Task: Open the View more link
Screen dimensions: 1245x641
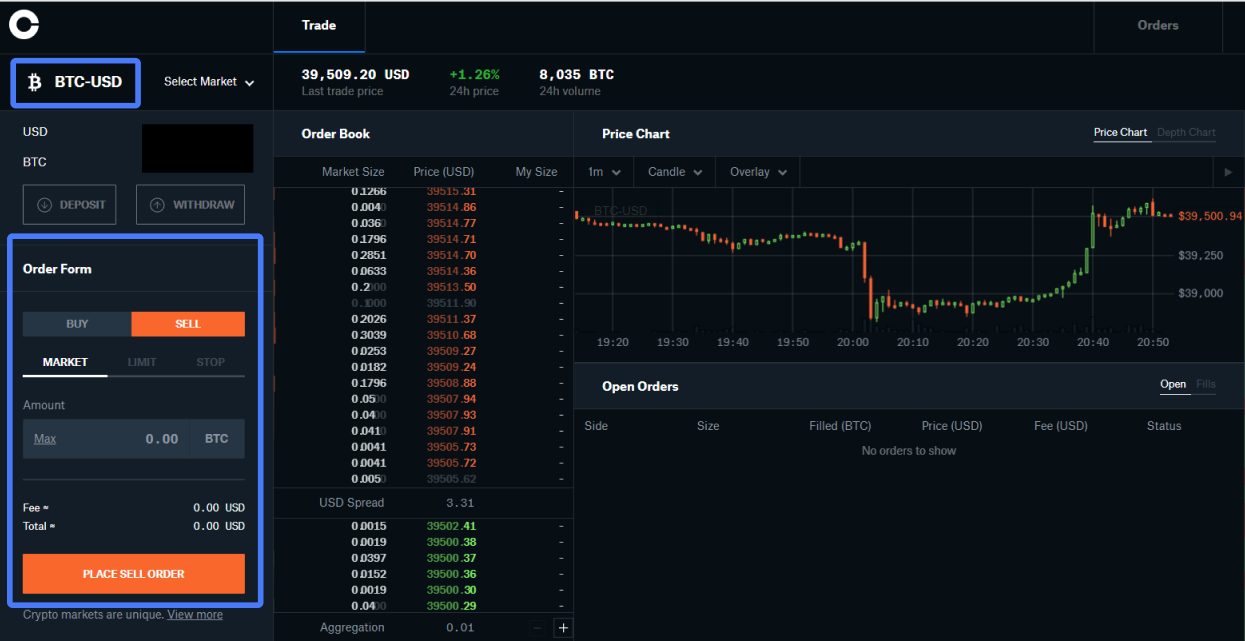Action: click(195, 615)
